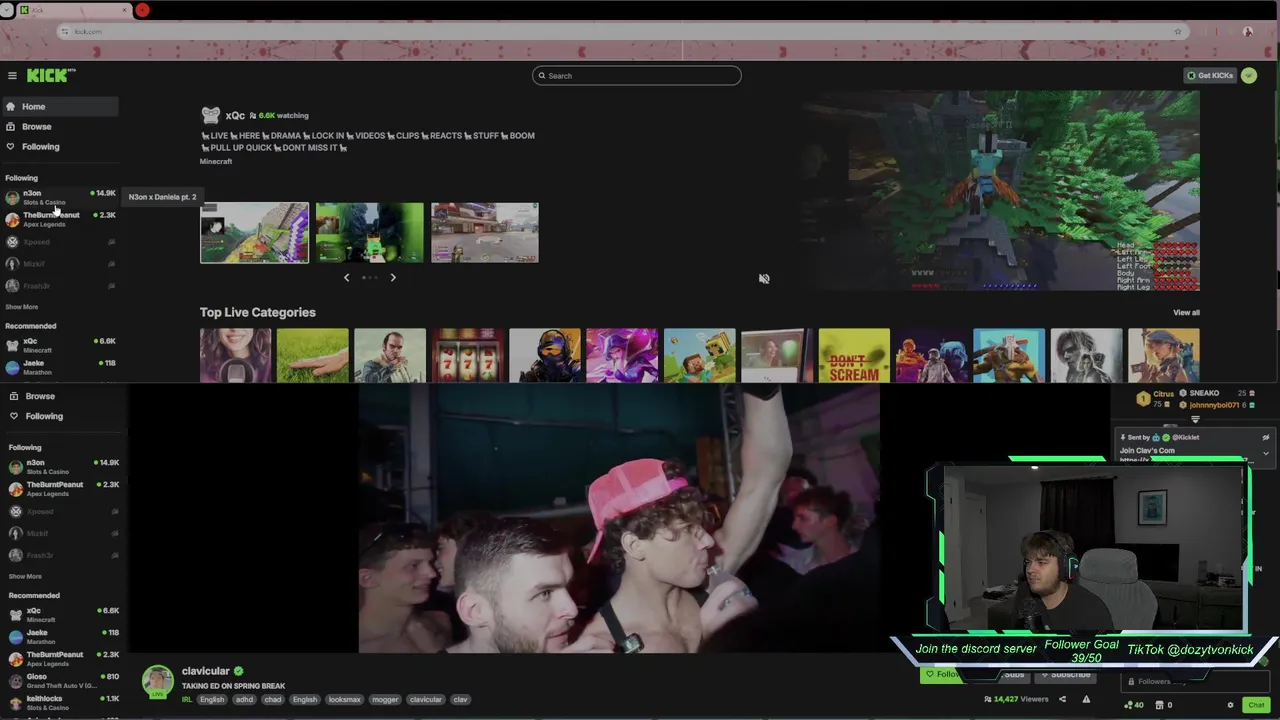Open the IRL category link under the stream title
1280x720 pixels.
coord(187,699)
